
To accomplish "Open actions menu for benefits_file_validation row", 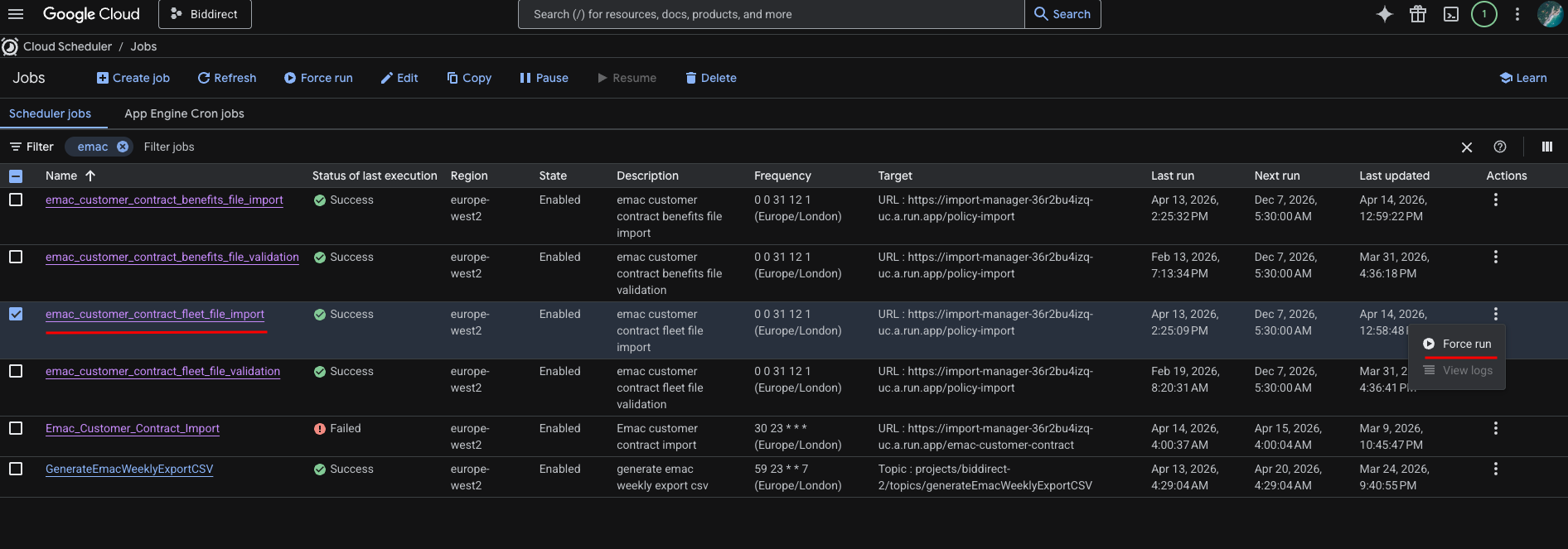I will point(1496,257).
